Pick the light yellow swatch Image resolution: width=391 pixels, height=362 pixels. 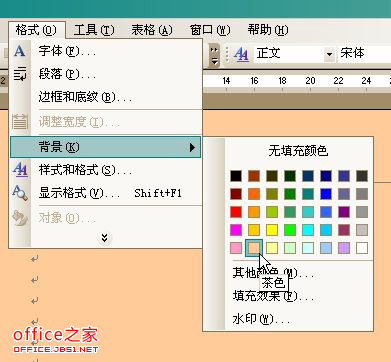[272, 248]
